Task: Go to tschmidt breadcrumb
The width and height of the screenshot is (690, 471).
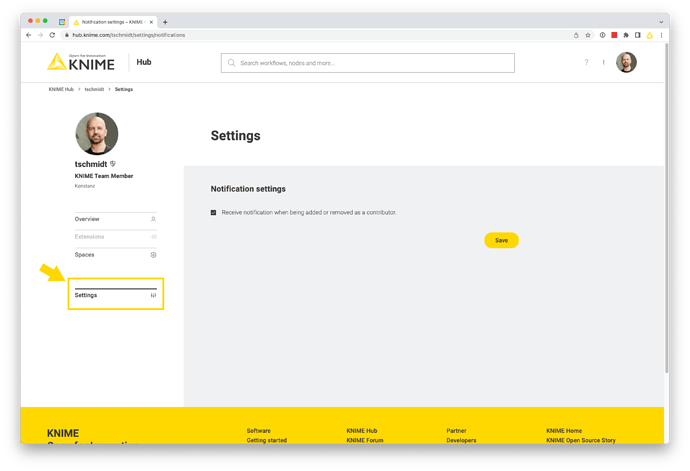Action: pos(94,89)
